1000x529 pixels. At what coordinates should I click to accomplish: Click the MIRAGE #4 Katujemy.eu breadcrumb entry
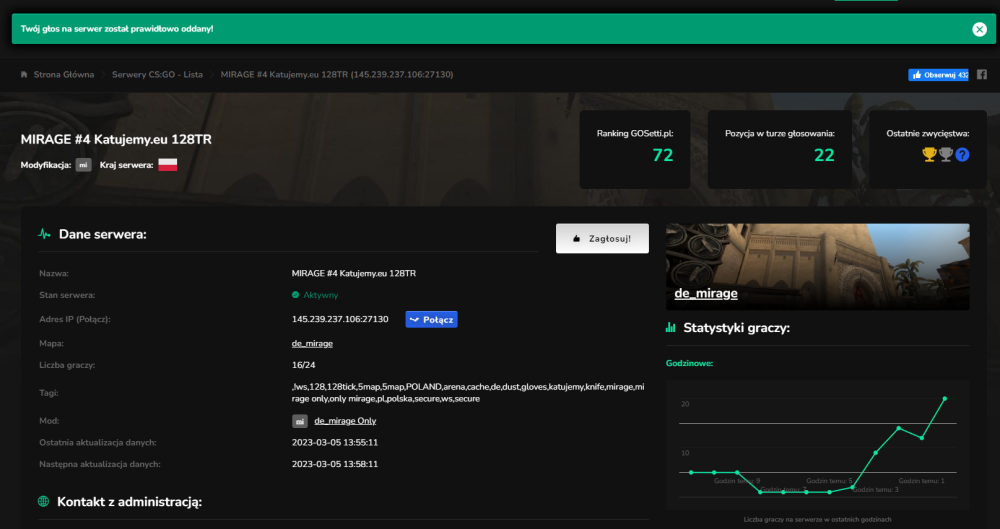pyautogui.click(x=337, y=75)
